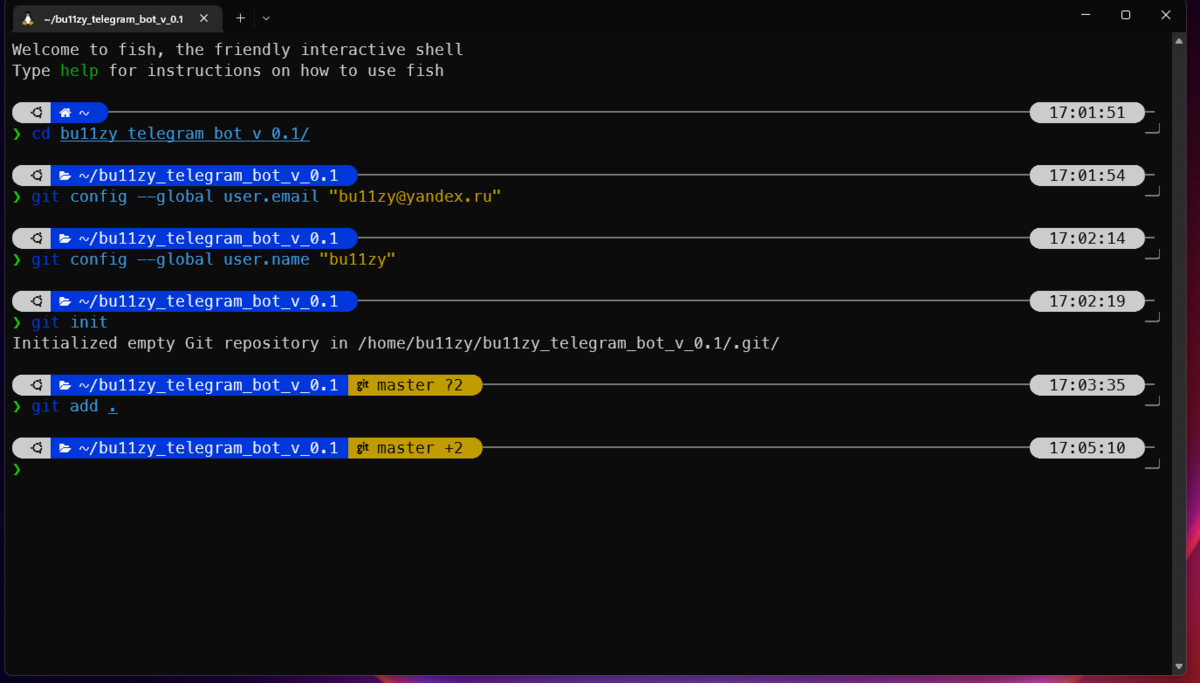Click the home icon in first prompt
This screenshot has width=1200, height=683.
(66, 113)
